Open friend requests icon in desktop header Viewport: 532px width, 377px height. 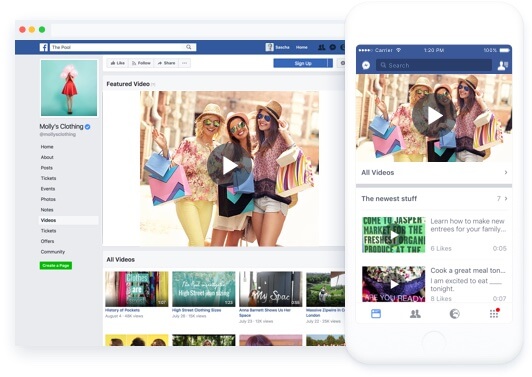coord(321,47)
